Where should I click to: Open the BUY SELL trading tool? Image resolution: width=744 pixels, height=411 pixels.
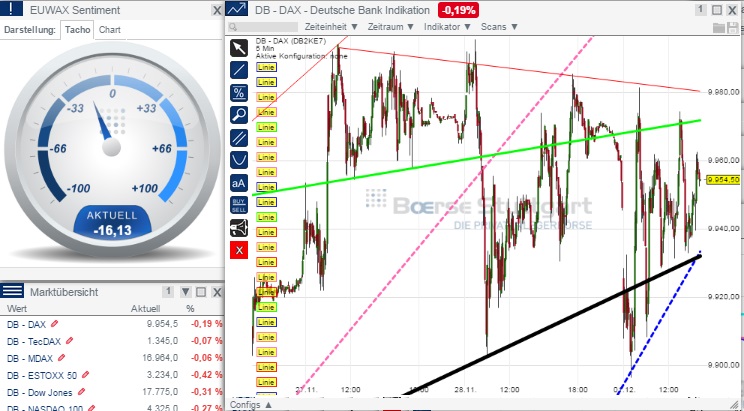pos(239,205)
